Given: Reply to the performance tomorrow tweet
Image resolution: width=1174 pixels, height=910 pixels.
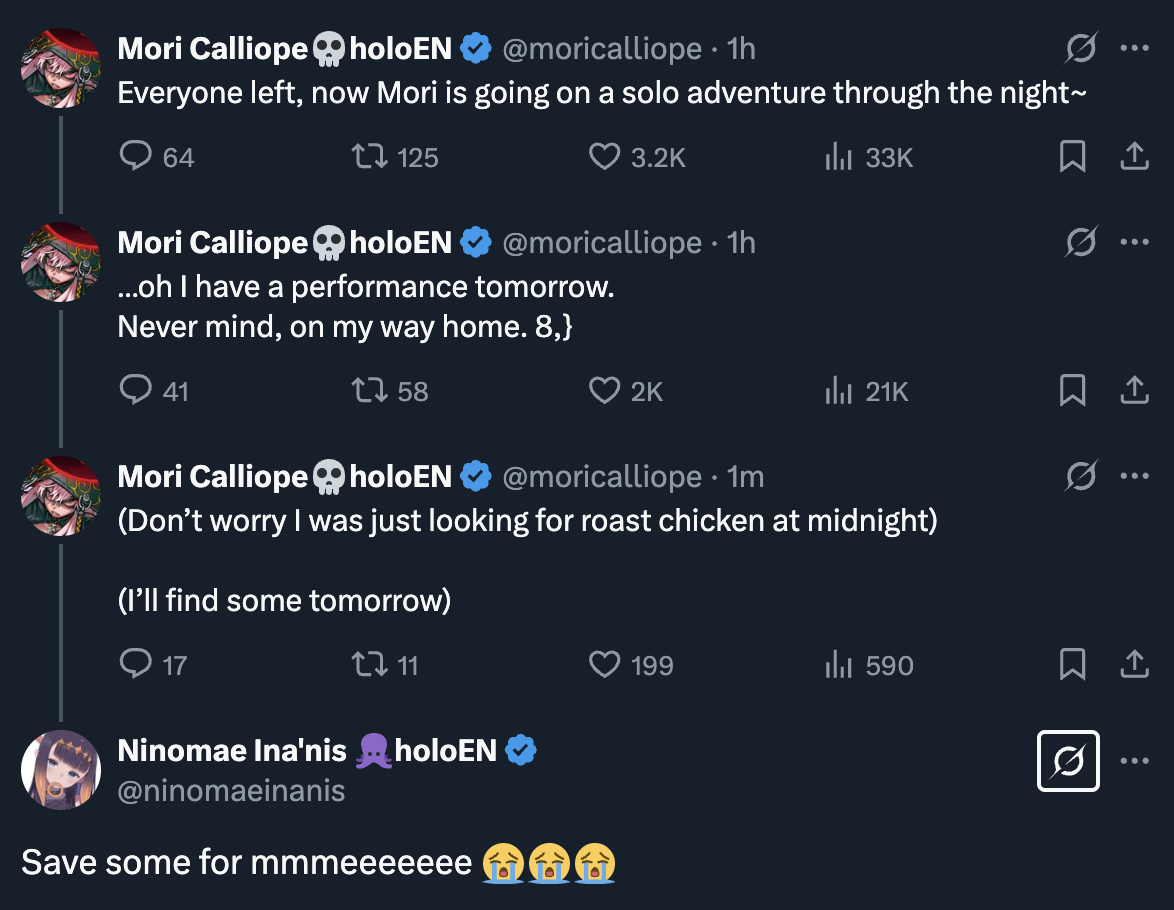Looking at the screenshot, I should tap(136, 391).
